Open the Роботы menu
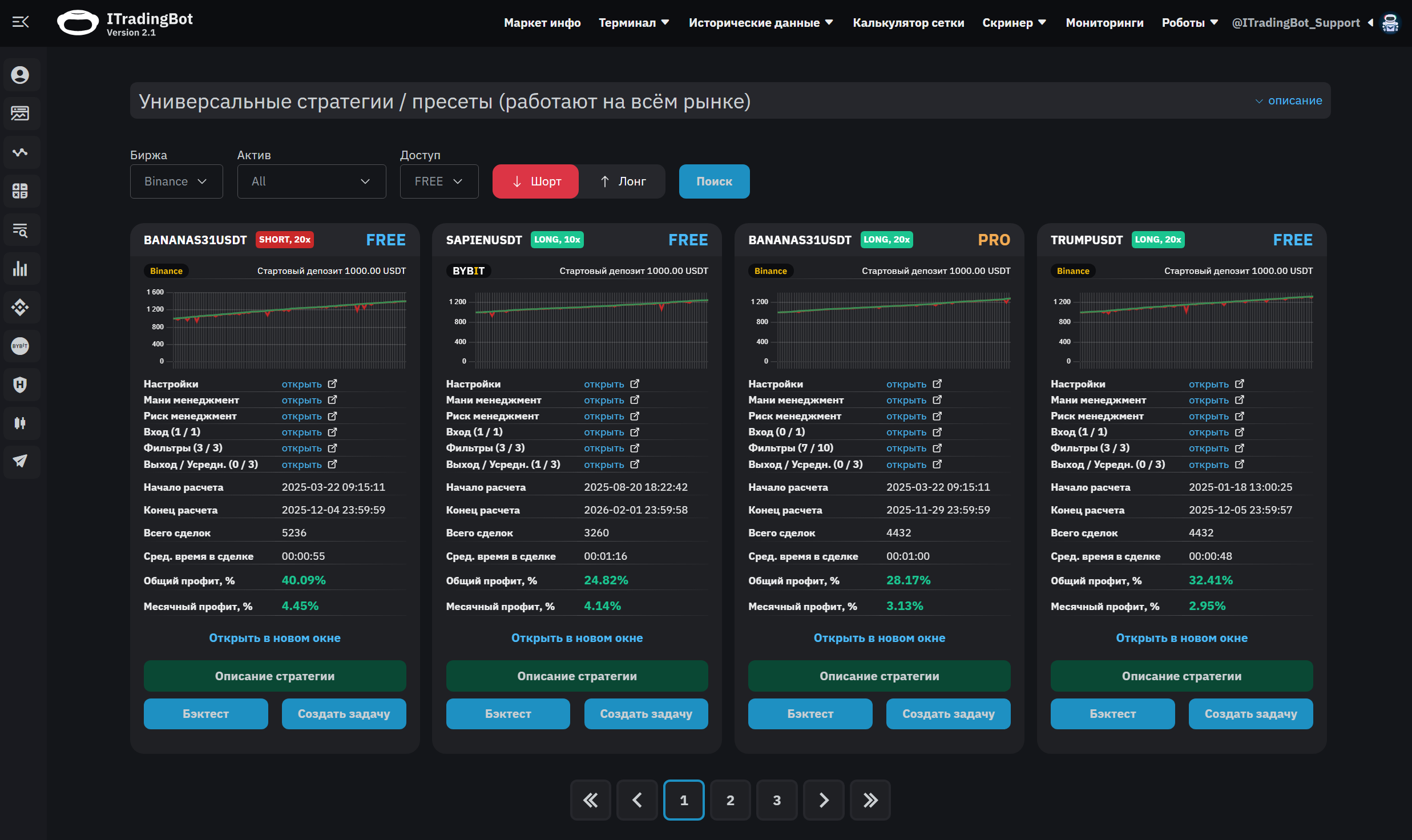Image resolution: width=1412 pixels, height=840 pixels. 1189,22
